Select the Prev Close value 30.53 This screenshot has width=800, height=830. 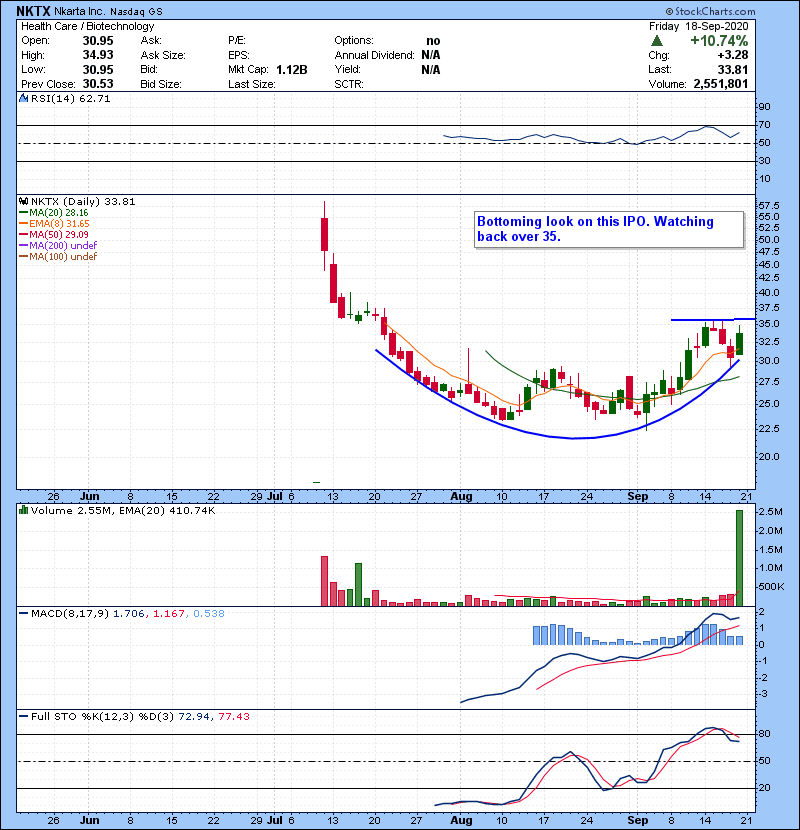point(98,84)
